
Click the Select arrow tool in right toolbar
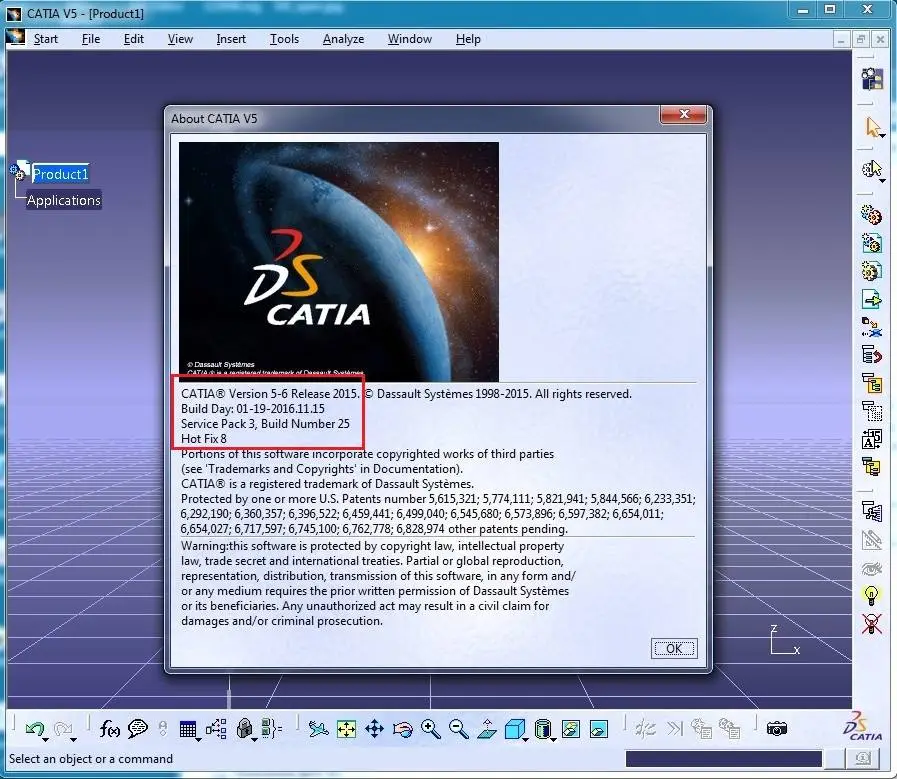pyautogui.click(x=871, y=126)
